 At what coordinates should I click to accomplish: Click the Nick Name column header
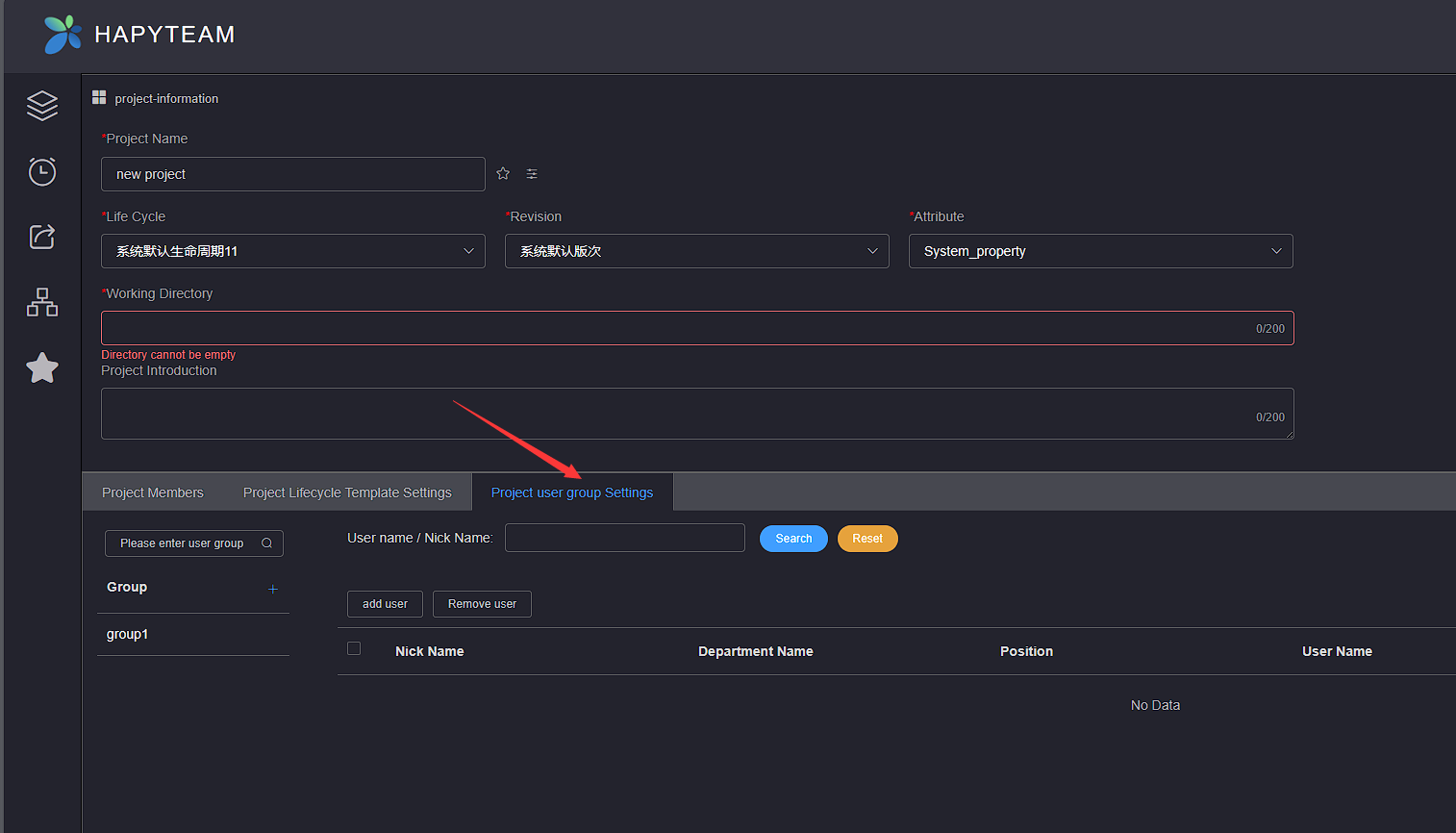pos(430,651)
